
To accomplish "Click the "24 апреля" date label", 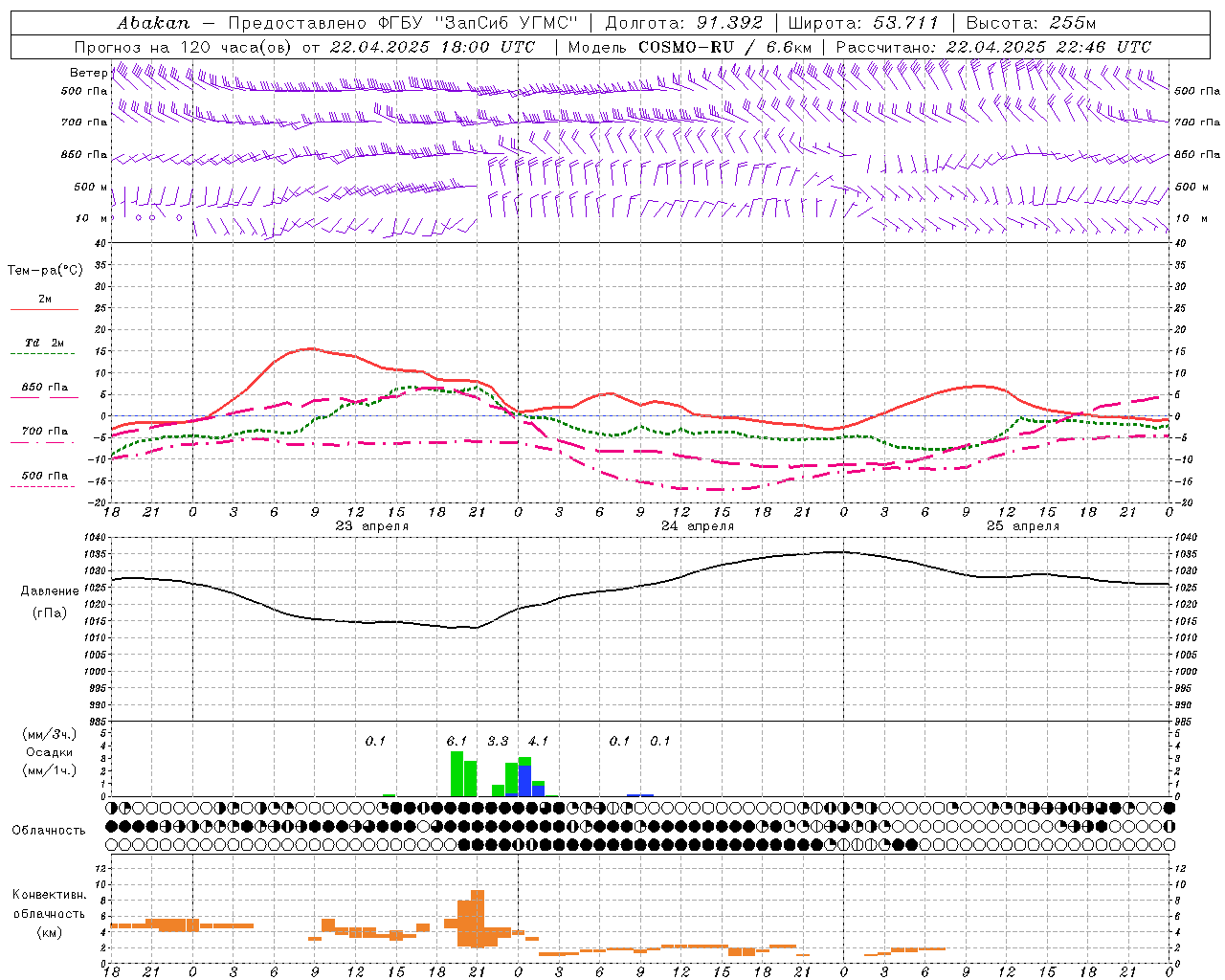I will (x=698, y=526).
